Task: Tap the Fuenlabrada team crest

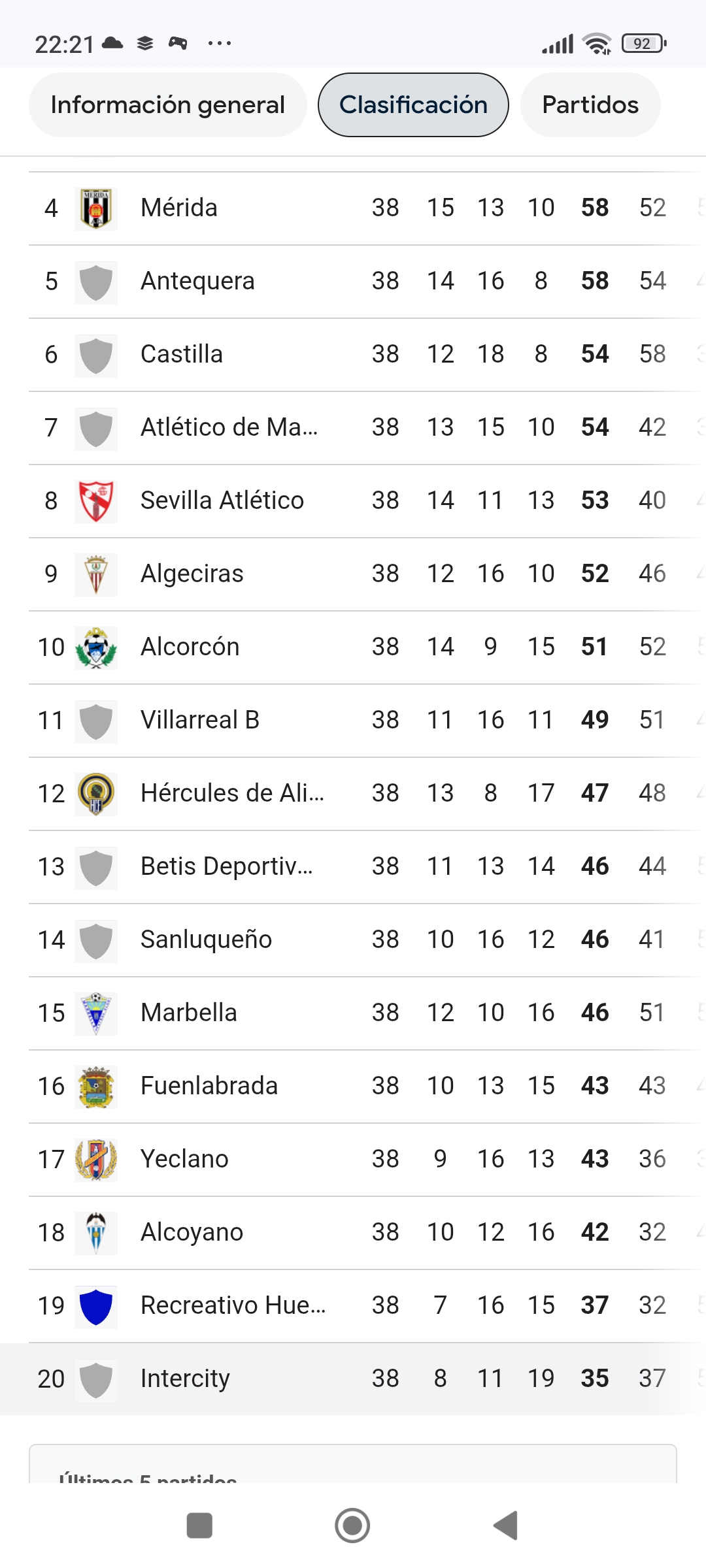Action: [96, 1086]
